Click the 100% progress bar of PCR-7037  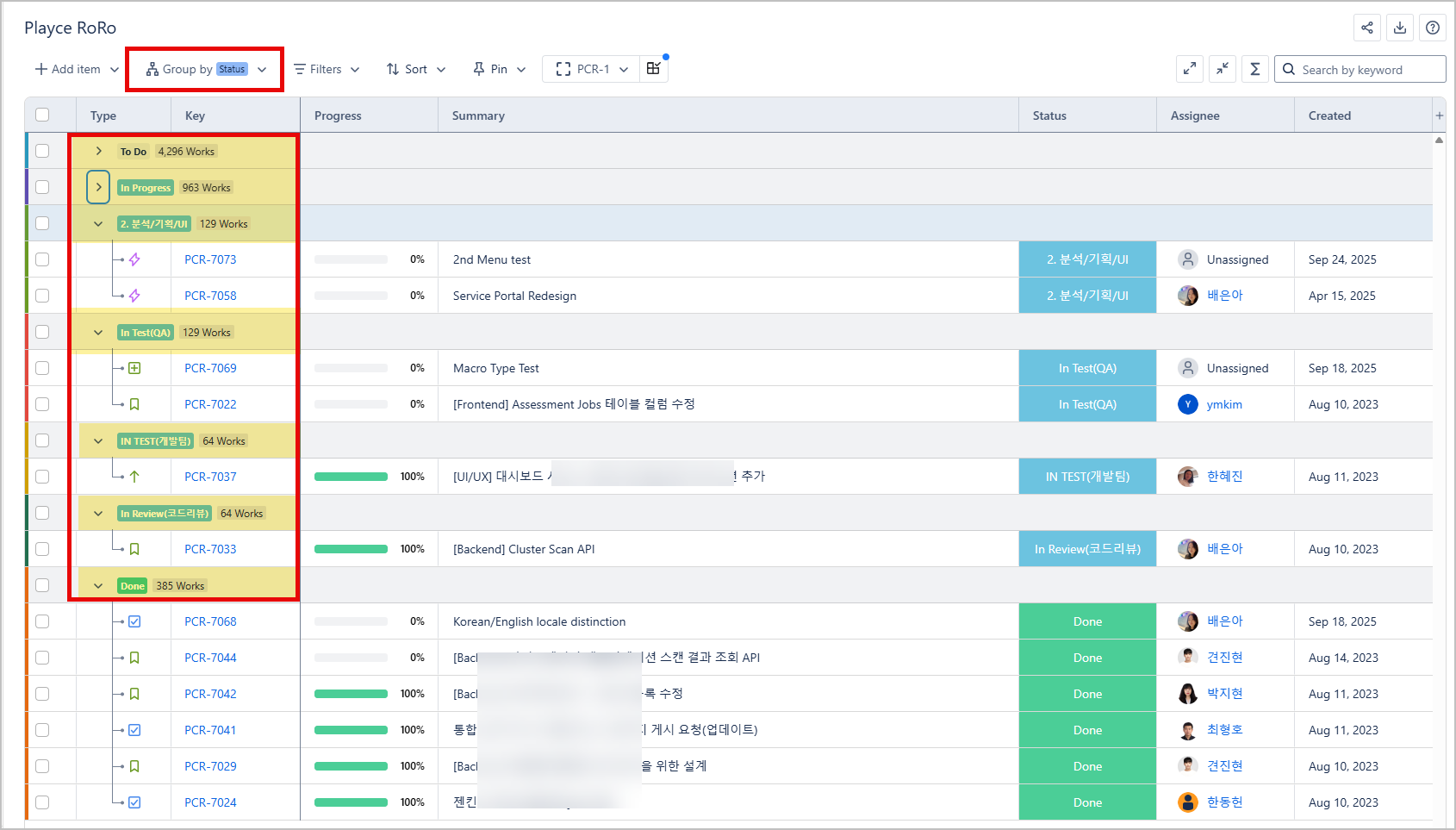pyautogui.click(x=351, y=476)
